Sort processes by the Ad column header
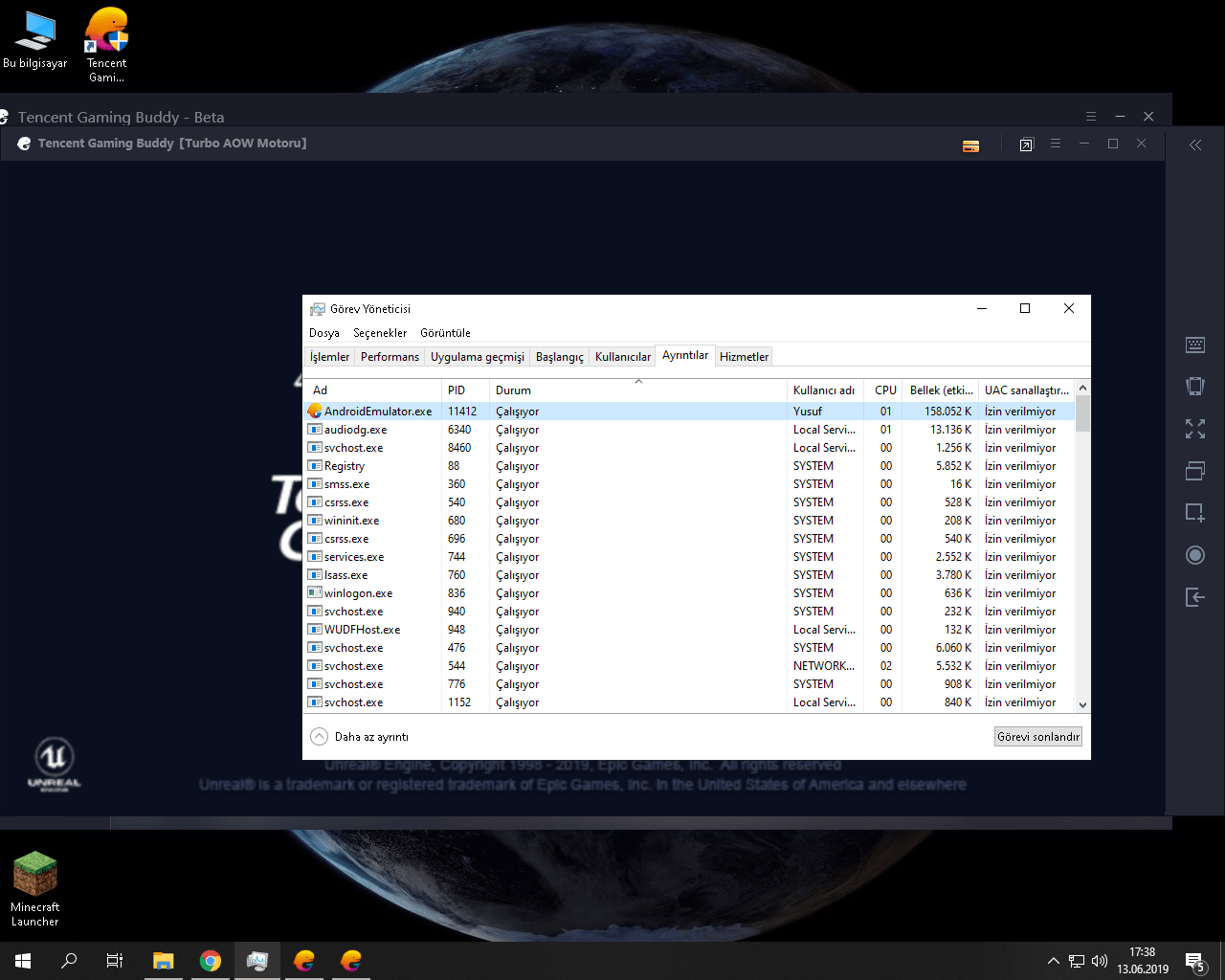The height and width of the screenshot is (980, 1225). point(373,390)
